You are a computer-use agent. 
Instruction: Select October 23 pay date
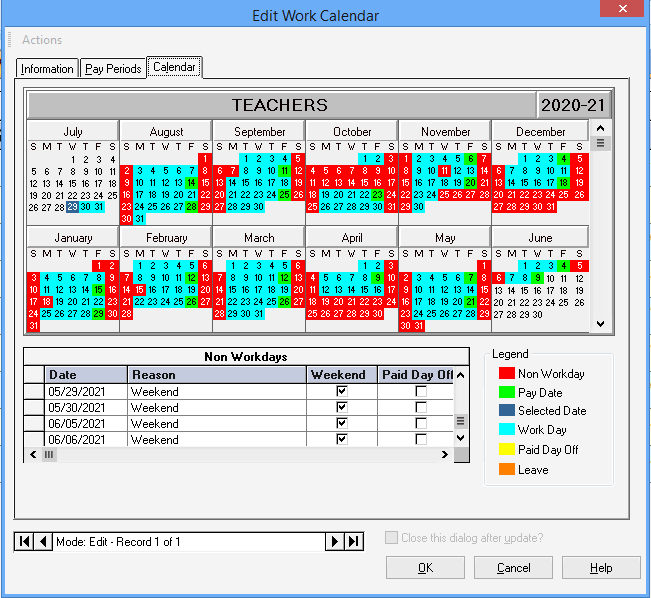pyautogui.click(x=377, y=195)
